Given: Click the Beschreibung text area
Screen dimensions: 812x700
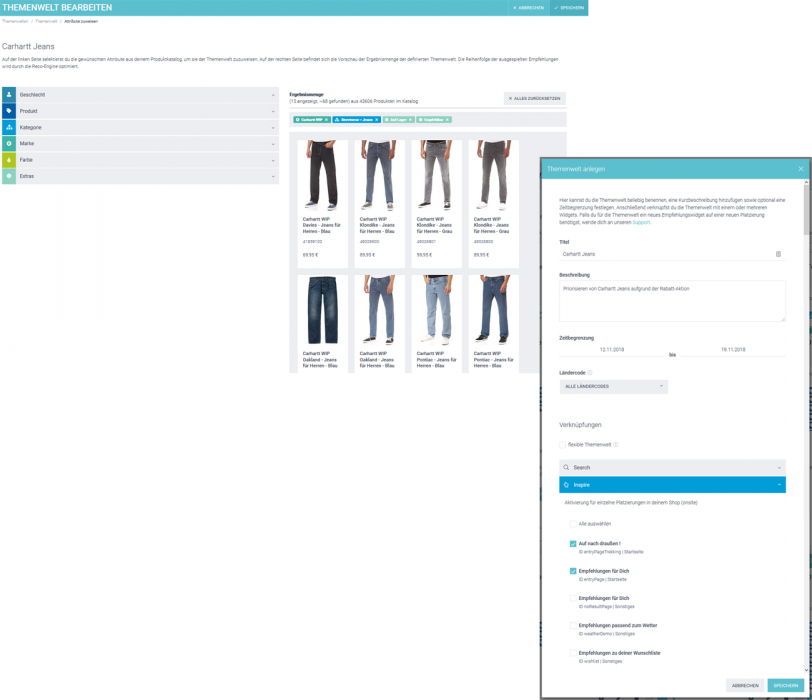Looking at the screenshot, I should (x=672, y=301).
